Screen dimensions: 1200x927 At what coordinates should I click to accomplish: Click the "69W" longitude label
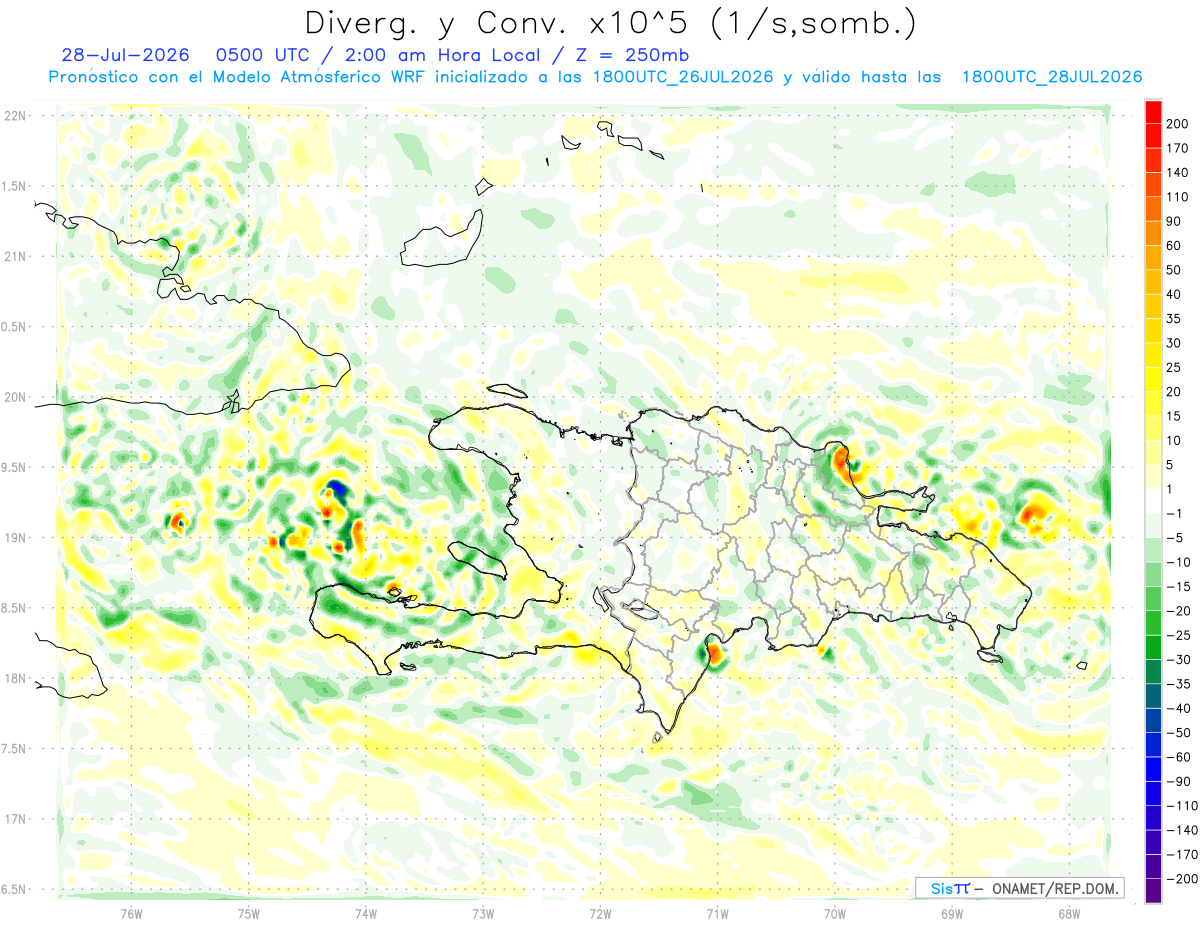coord(952,914)
